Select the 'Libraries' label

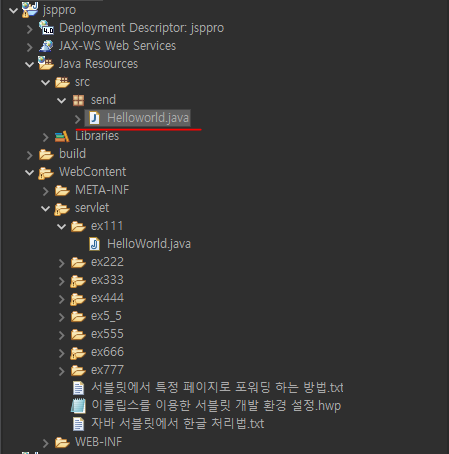97,136
